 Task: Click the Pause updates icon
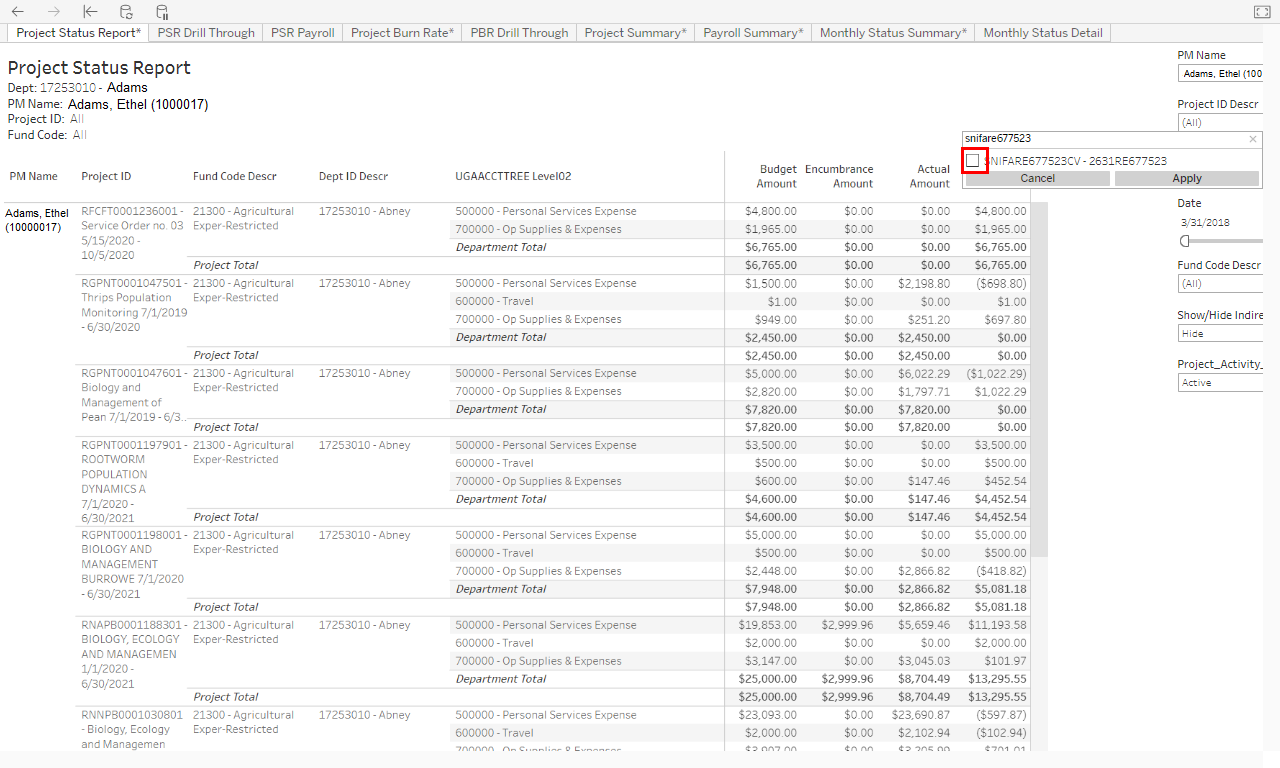tap(162, 12)
